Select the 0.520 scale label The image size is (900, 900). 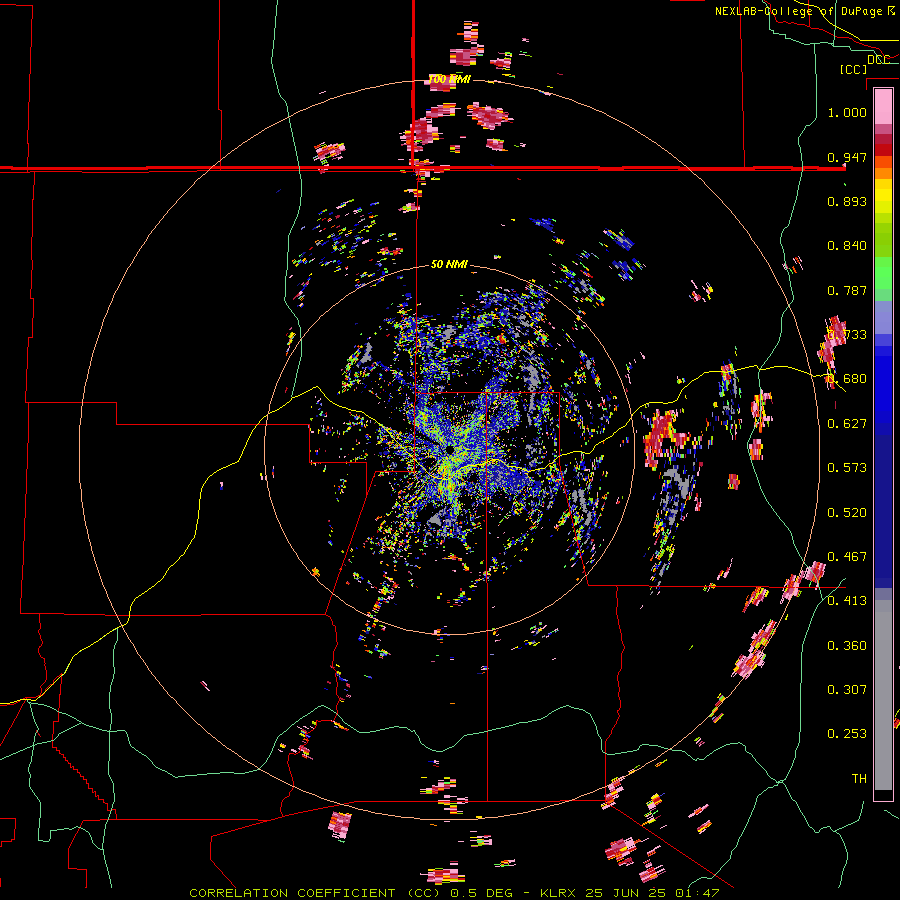847,512
